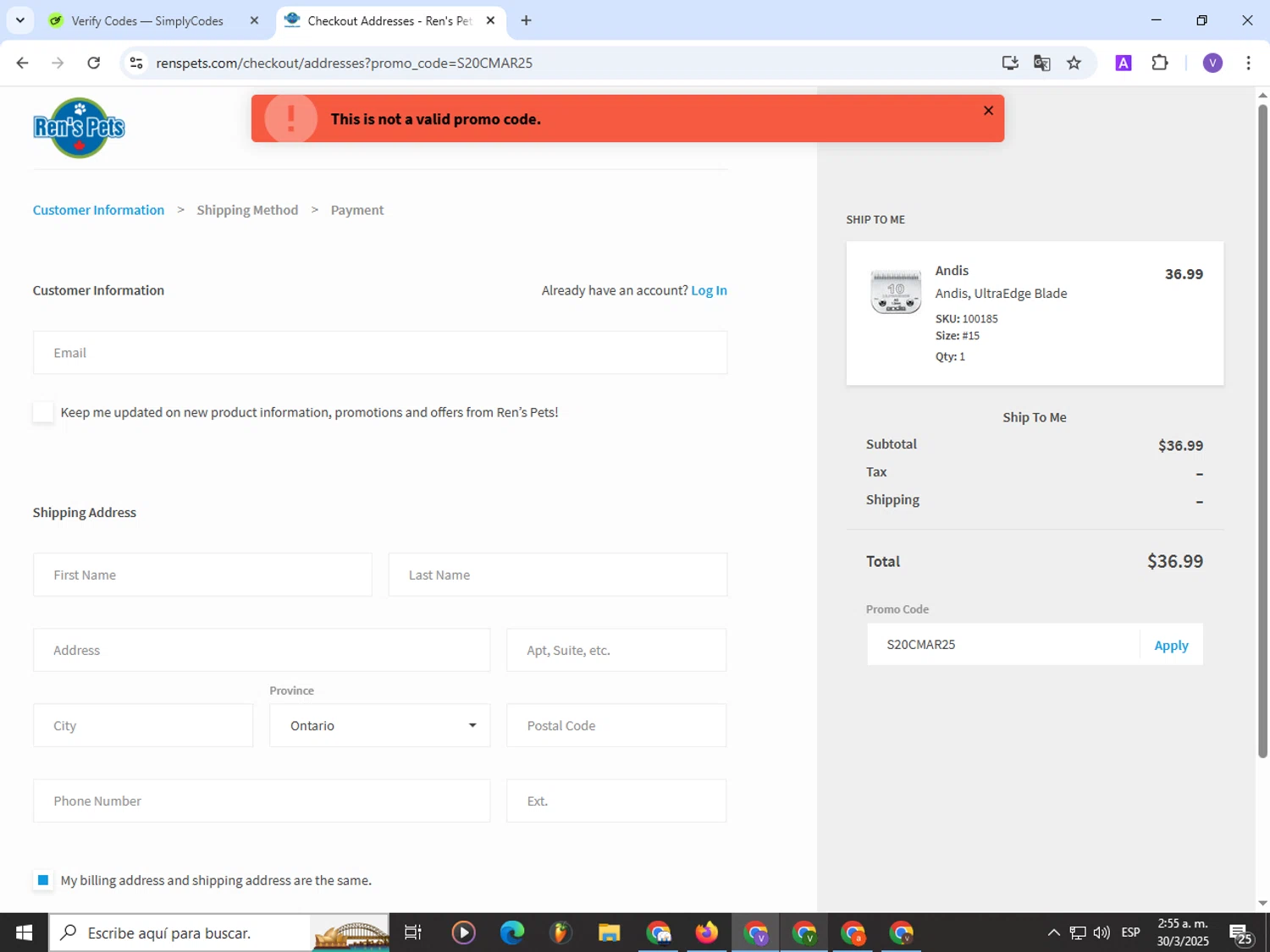Click the address bar URL
The height and width of the screenshot is (952, 1270).
tap(344, 63)
